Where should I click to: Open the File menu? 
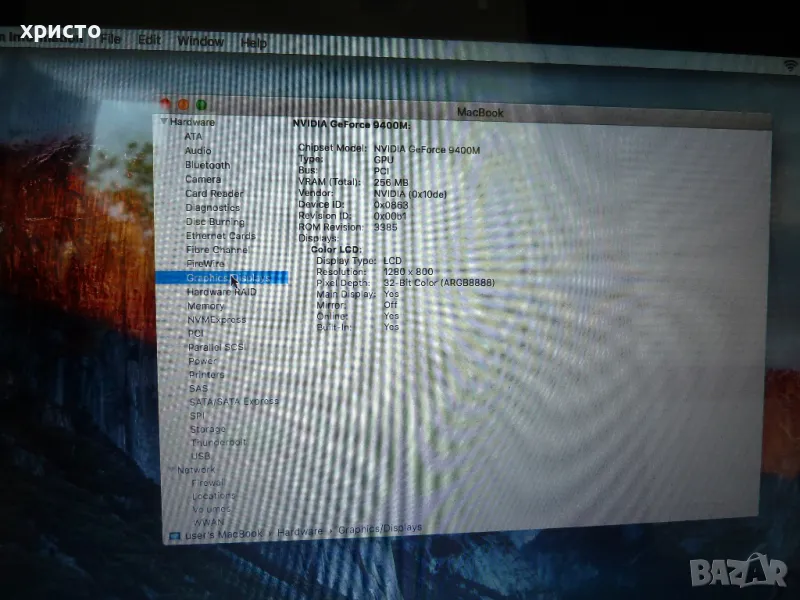pyautogui.click(x=110, y=39)
